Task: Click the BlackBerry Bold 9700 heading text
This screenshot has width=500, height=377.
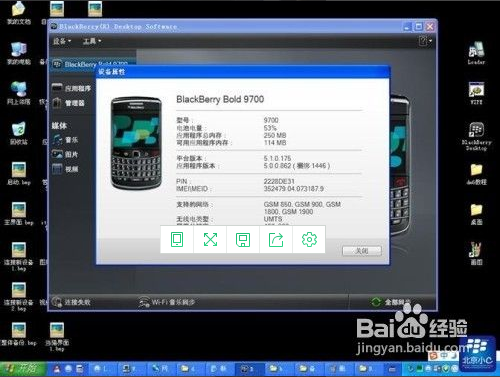Action: click(220, 99)
